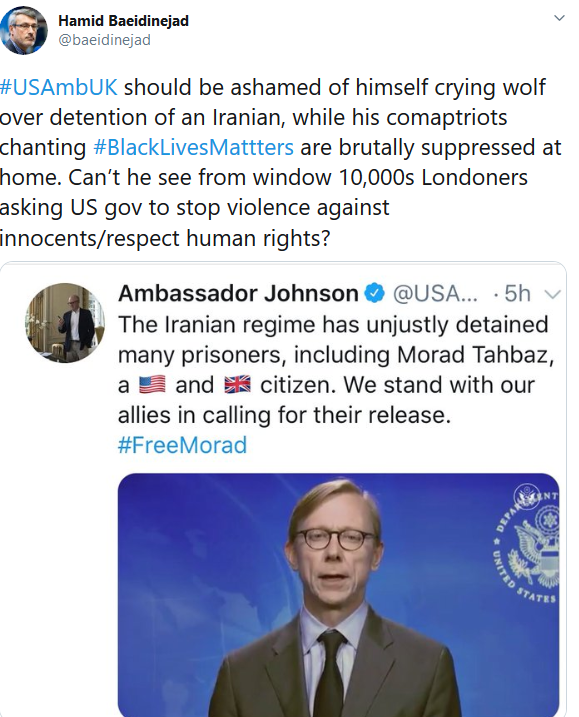This screenshot has width=579, height=717.
Task: Click the Hamid Baeidinejad display name
Action: pos(123,21)
